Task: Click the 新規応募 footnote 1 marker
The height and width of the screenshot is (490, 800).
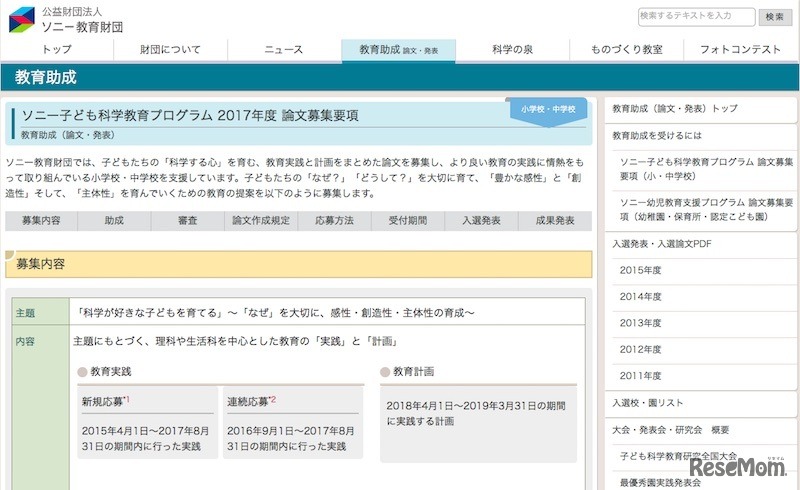Action: [127, 400]
